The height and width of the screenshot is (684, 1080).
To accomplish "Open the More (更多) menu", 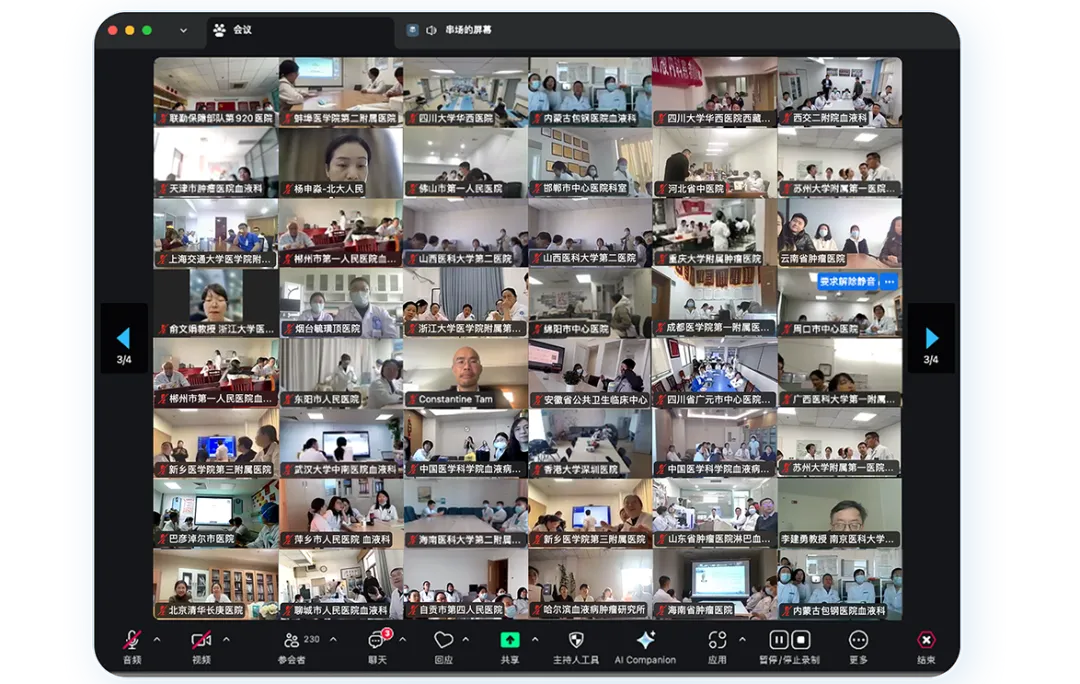I will [x=858, y=640].
